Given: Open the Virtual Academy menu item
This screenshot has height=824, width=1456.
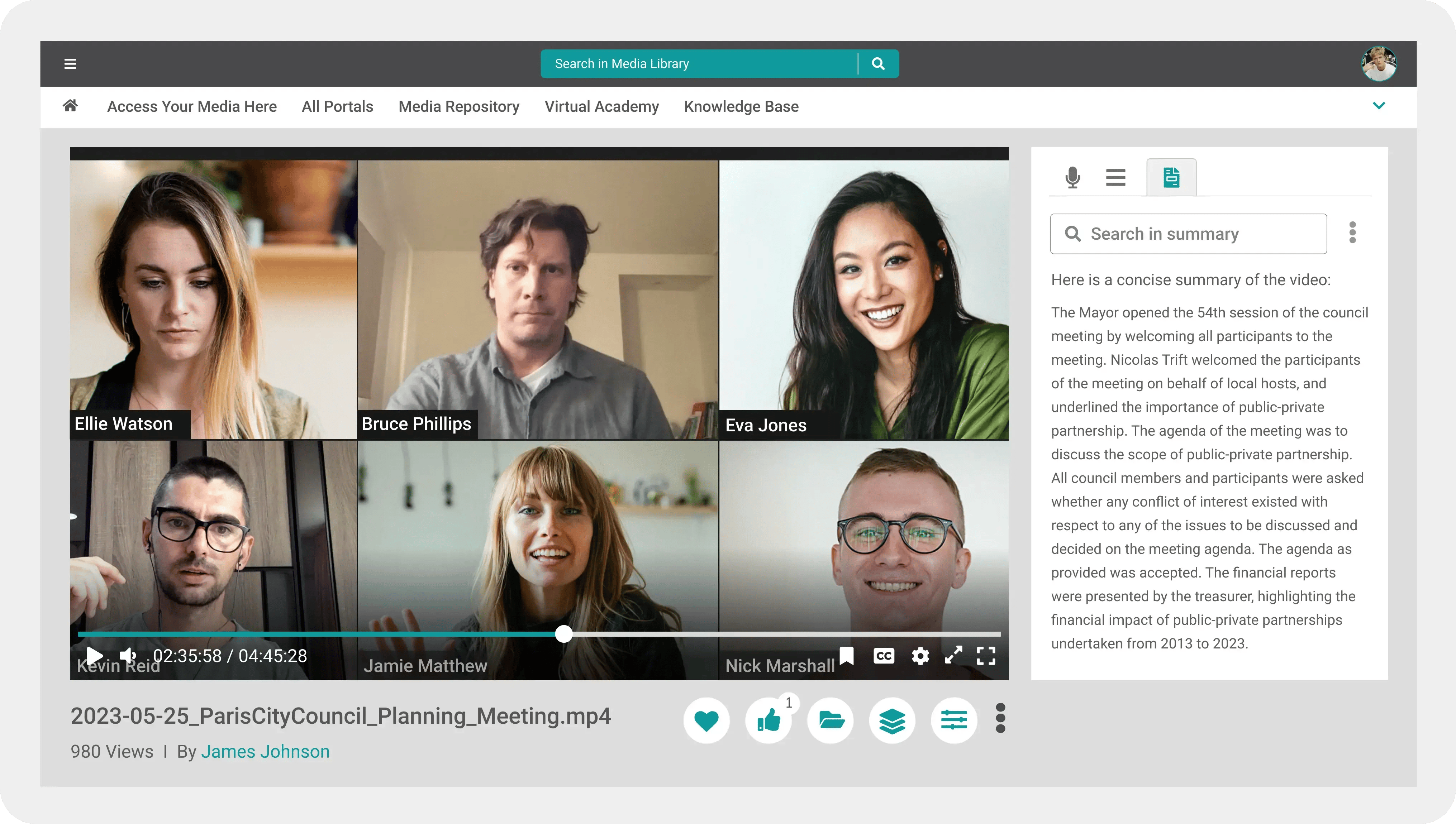Looking at the screenshot, I should point(602,106).
